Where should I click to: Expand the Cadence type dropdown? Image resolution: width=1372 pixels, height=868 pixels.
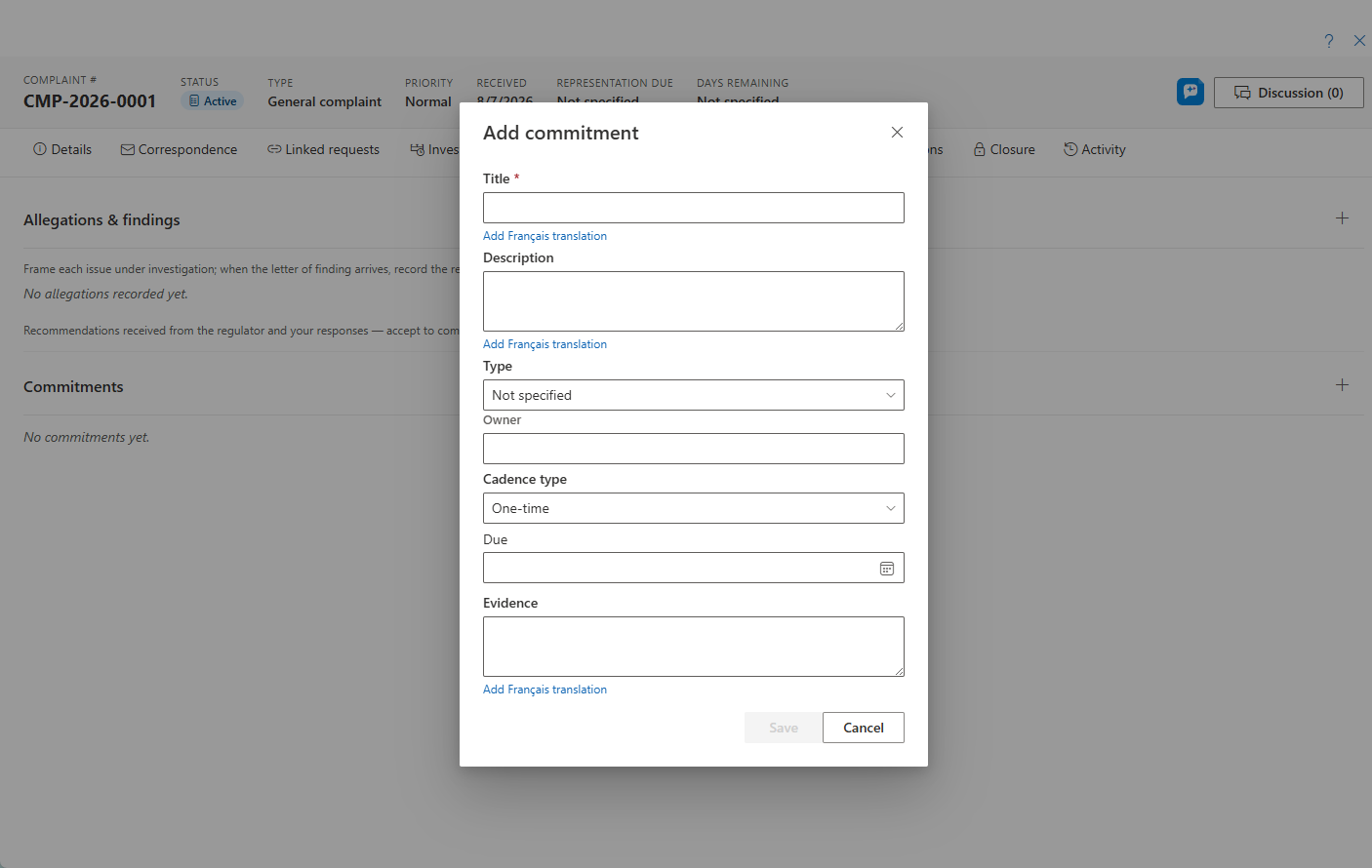pyautogui.click(x=693, y=508)
